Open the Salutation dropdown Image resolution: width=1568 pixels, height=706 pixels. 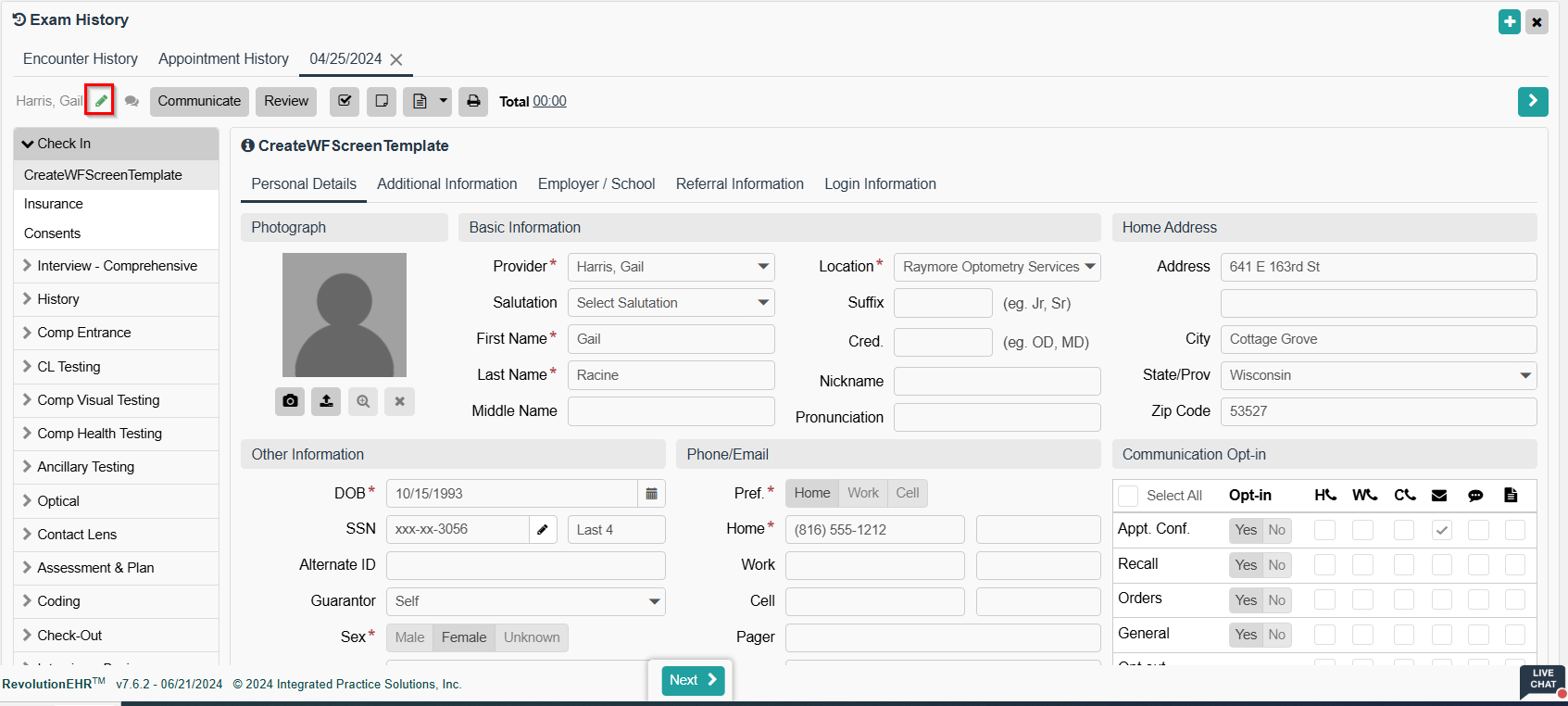point(671,303)
